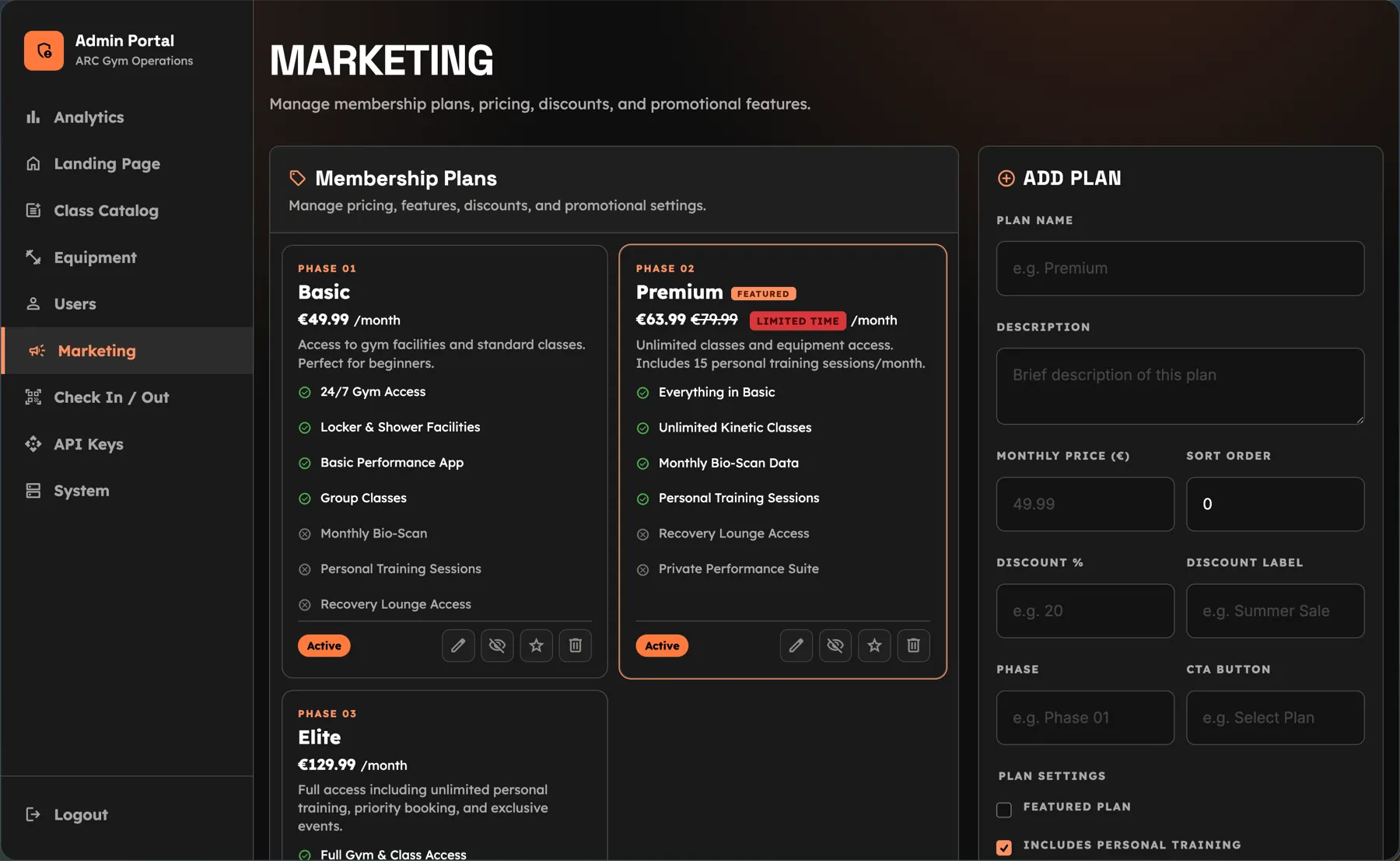Select Marketing in the sidebar
1400x861 pixels.
127,351
